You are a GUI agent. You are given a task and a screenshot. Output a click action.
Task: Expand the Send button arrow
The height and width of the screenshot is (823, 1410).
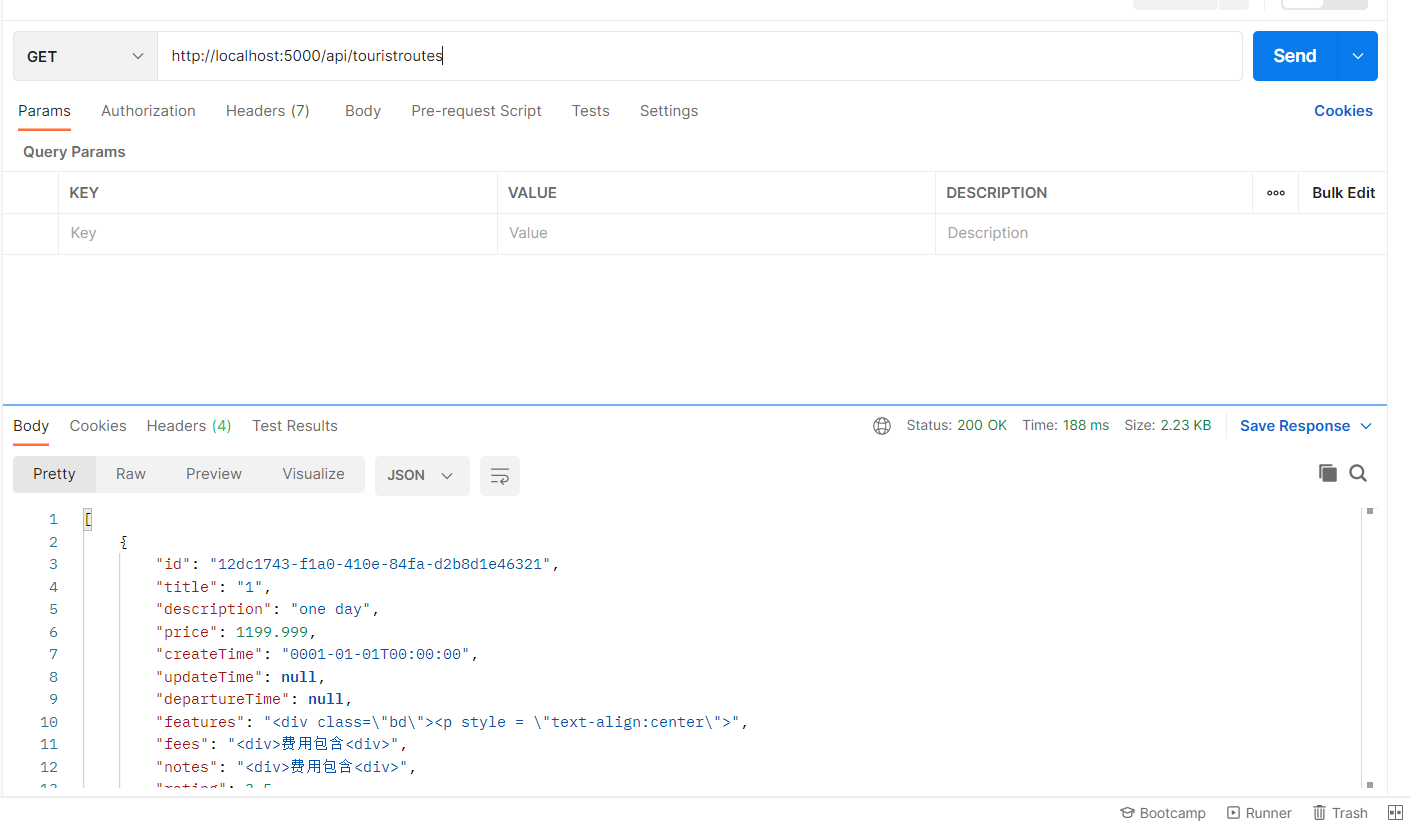click(1358, 56)
